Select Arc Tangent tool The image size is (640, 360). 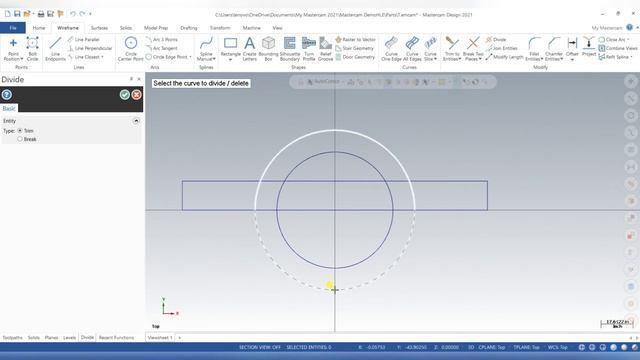[162, 48]
